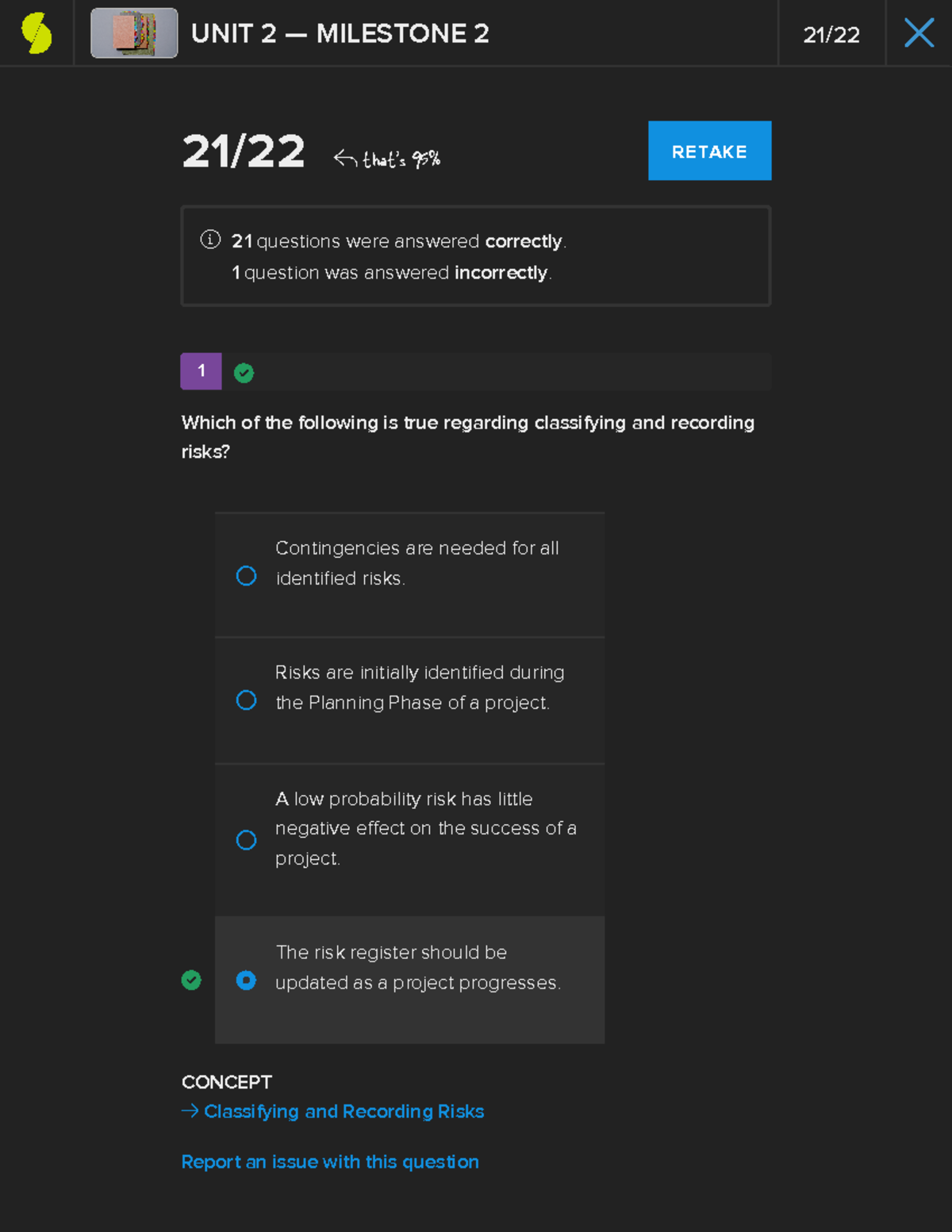Select the Planning Phase answer radio button
This screenshot has width=952, height=1232.
(x=247, y=700)
